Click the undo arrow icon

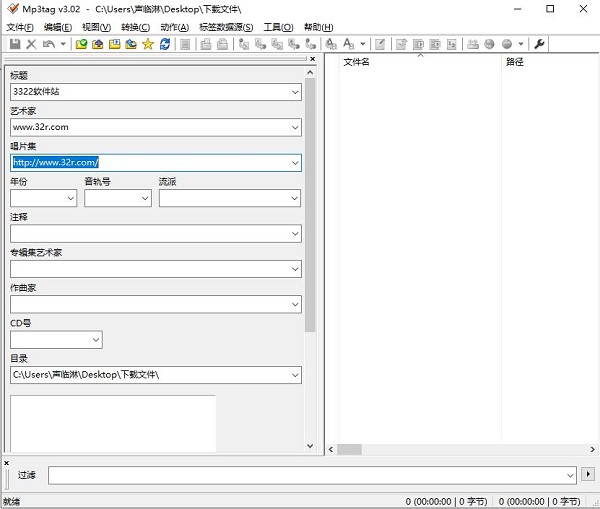pyautogui.click(x=48, y=44)
